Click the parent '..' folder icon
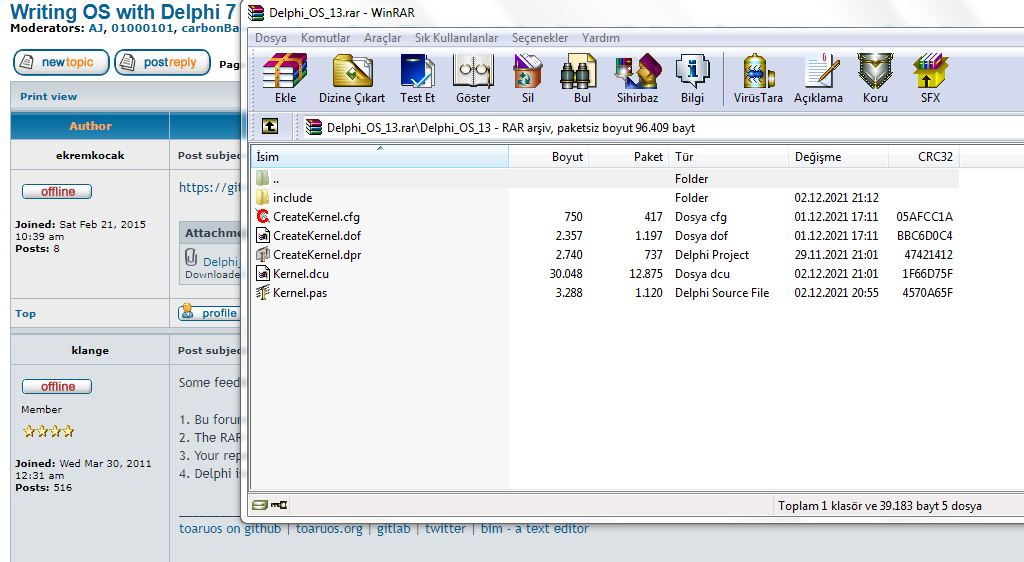Screen dimensions: 1024x562 (x=263, y=178)
